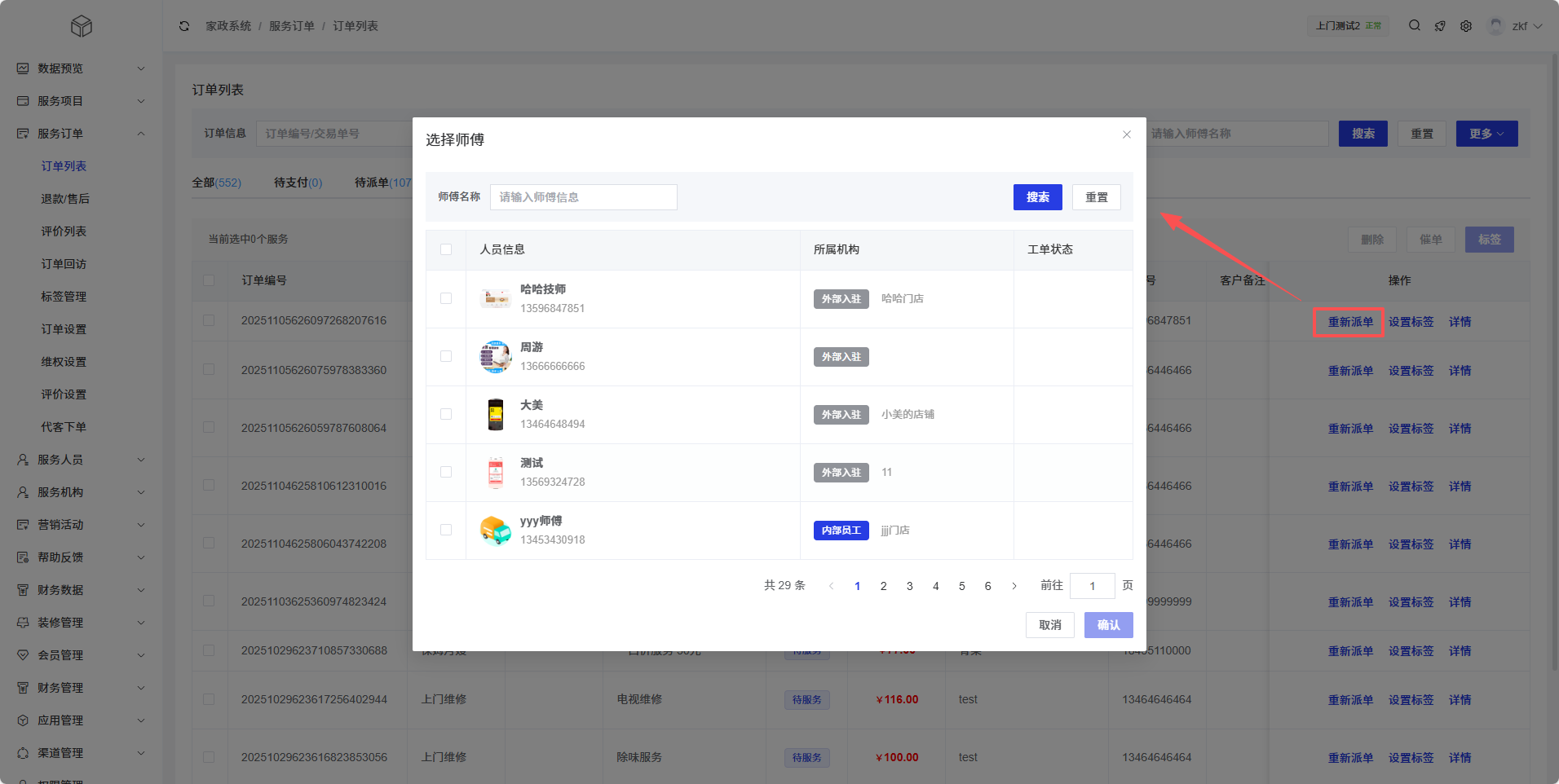Click 重置 in the 选择师傅 dialog
This screenshot has width=1559, height=784.
[1097, 197]
